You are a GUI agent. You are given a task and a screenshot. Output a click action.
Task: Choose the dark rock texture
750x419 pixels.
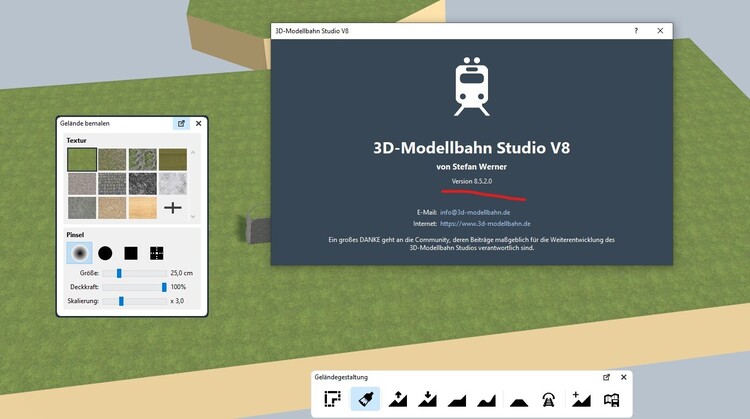[x=143, y=184]
